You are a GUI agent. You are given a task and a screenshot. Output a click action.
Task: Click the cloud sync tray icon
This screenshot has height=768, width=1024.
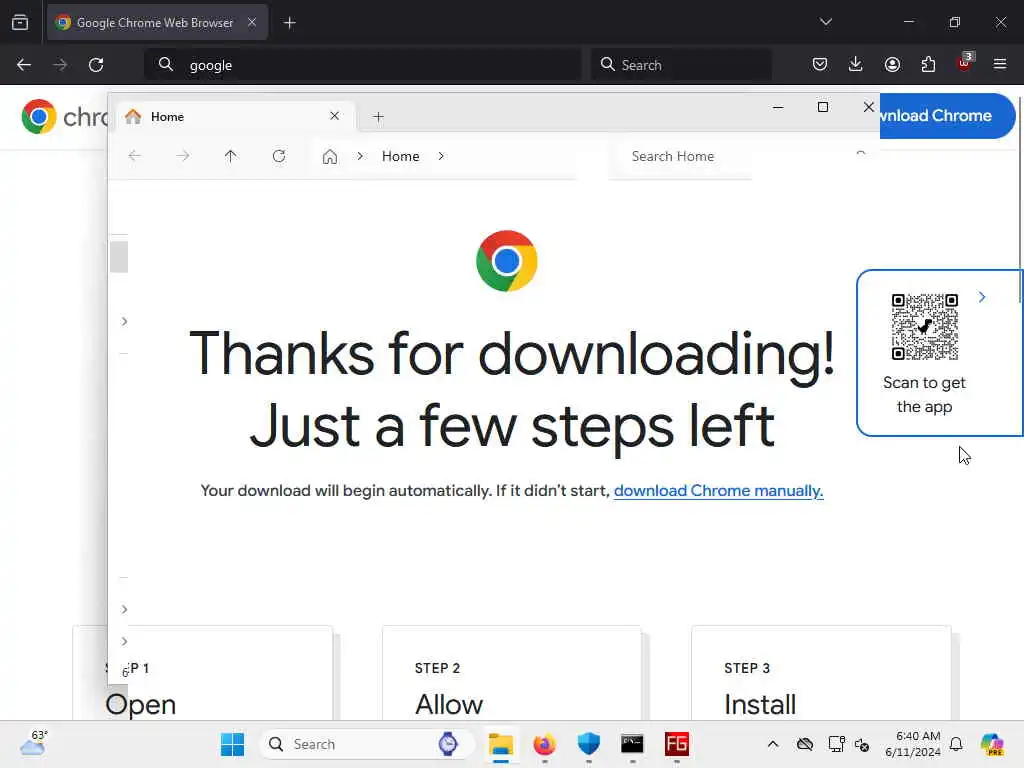click(805, 744)
